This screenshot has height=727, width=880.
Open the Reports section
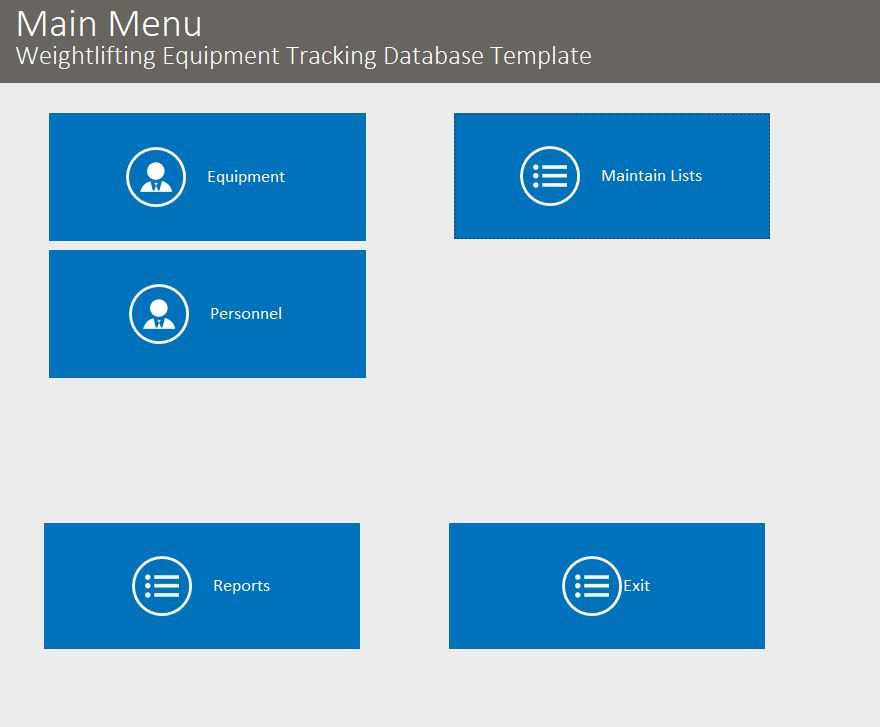tap(202, 586)
